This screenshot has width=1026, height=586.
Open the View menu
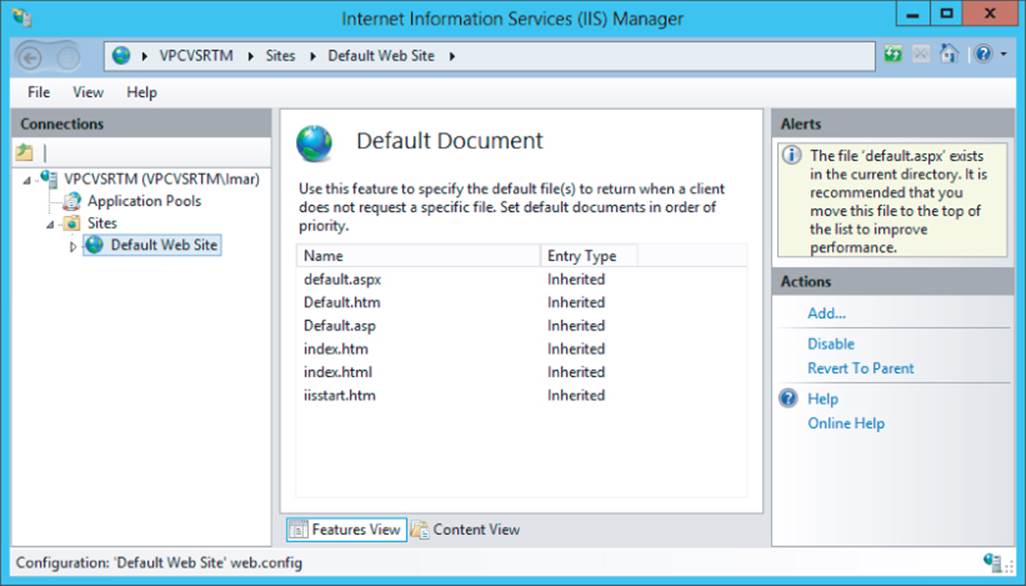click(88, 92)
